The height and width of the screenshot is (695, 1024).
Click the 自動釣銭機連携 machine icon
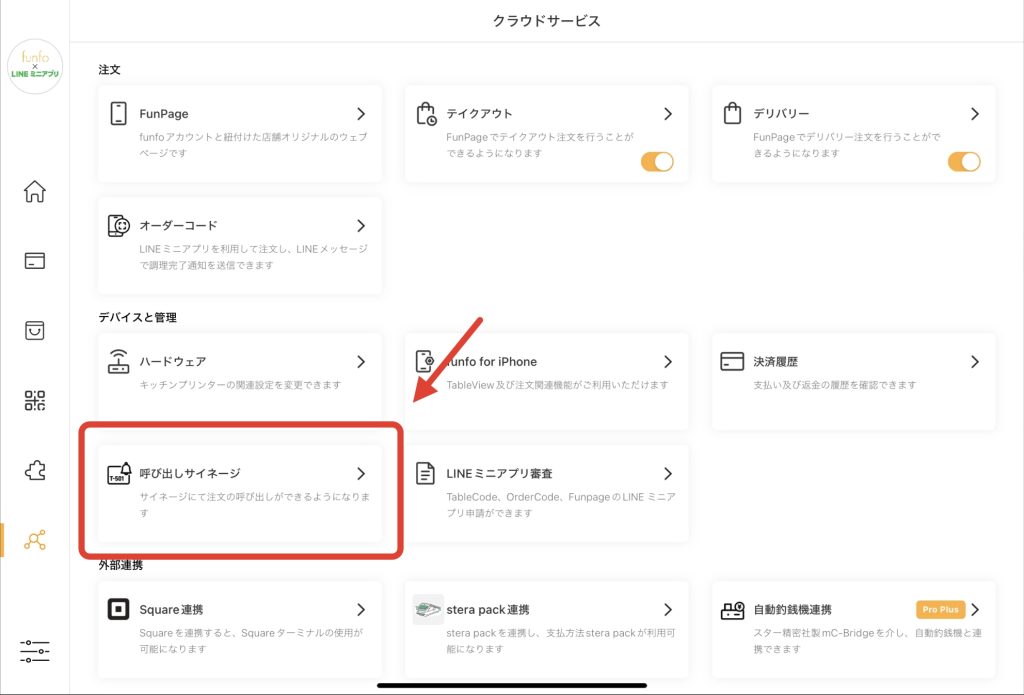pos(733,610)
